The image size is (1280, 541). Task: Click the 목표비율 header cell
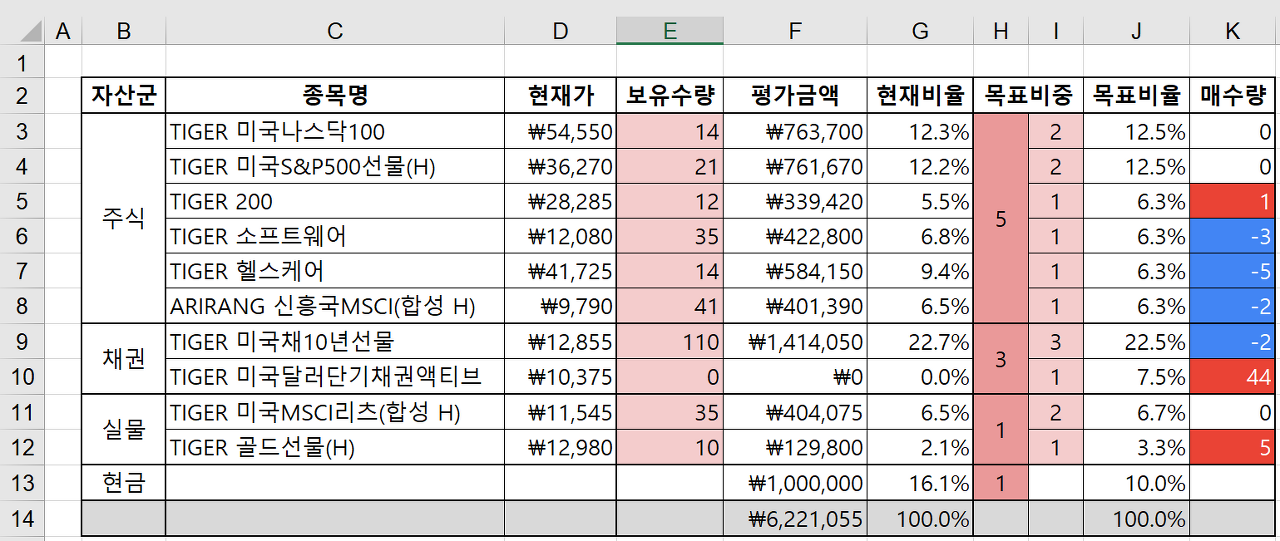coord(1136,96)
